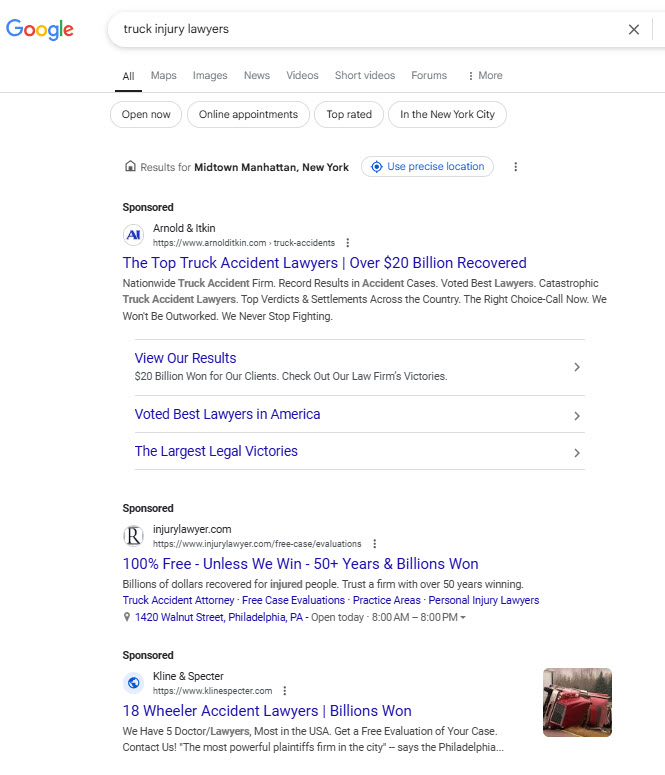Viewport: 665px width, 775px height.
Task: Click the Google logo
Action: [40, 29]
